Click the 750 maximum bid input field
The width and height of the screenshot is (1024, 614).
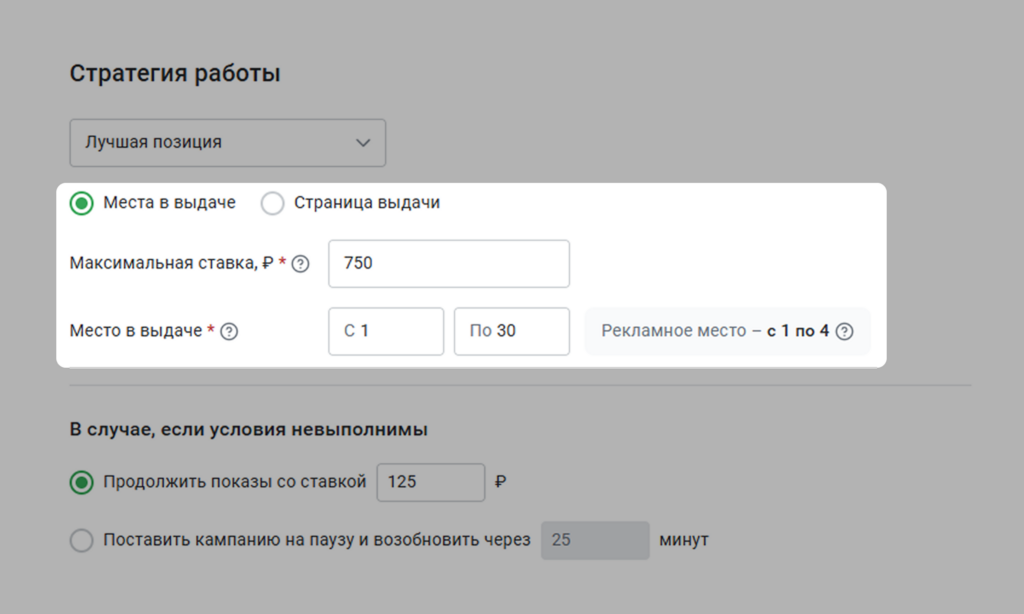point(448,262)
